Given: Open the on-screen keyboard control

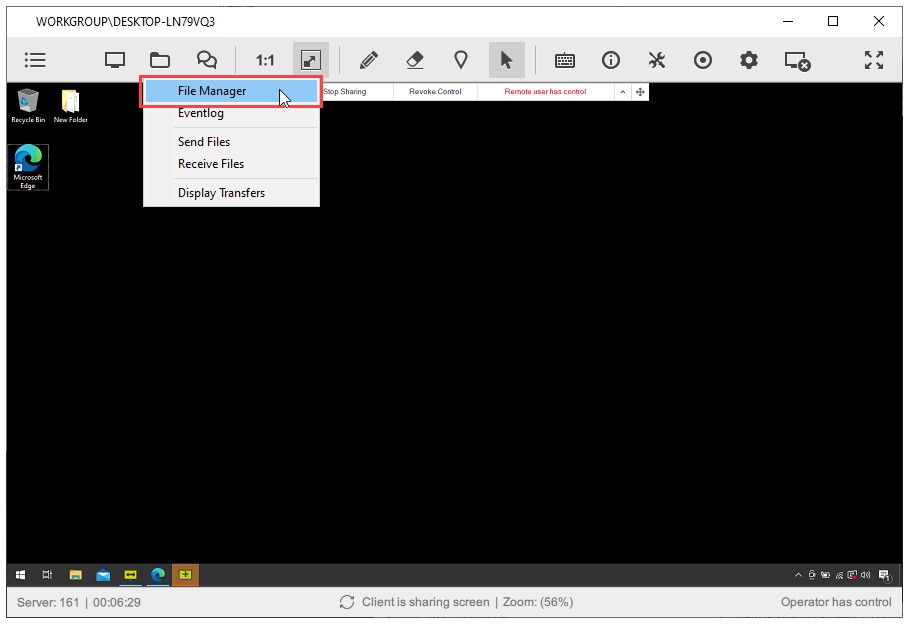Looking at the screenshot, I should (564, 60).
